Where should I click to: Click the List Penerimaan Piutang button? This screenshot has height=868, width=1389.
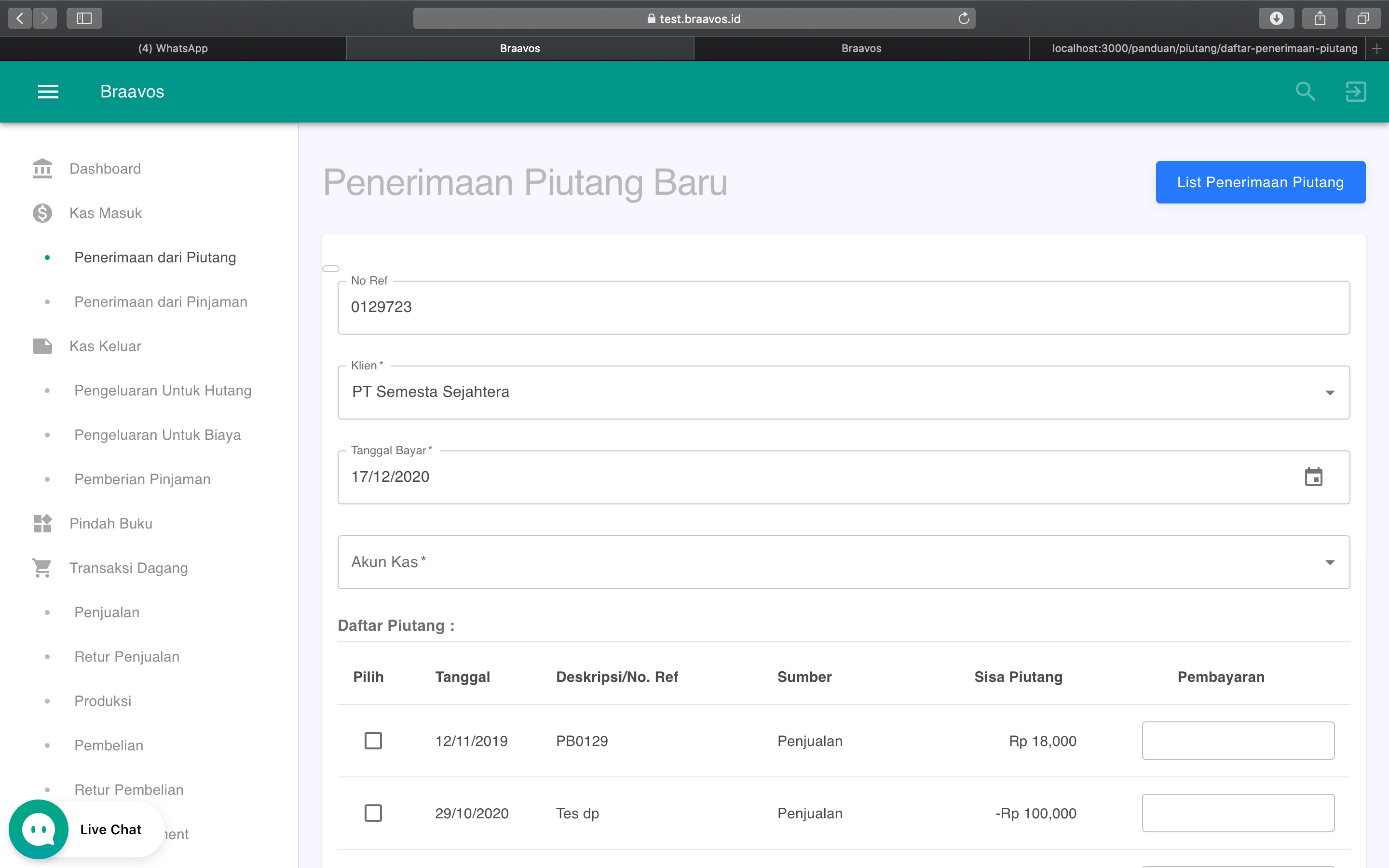pos(1260,182)
